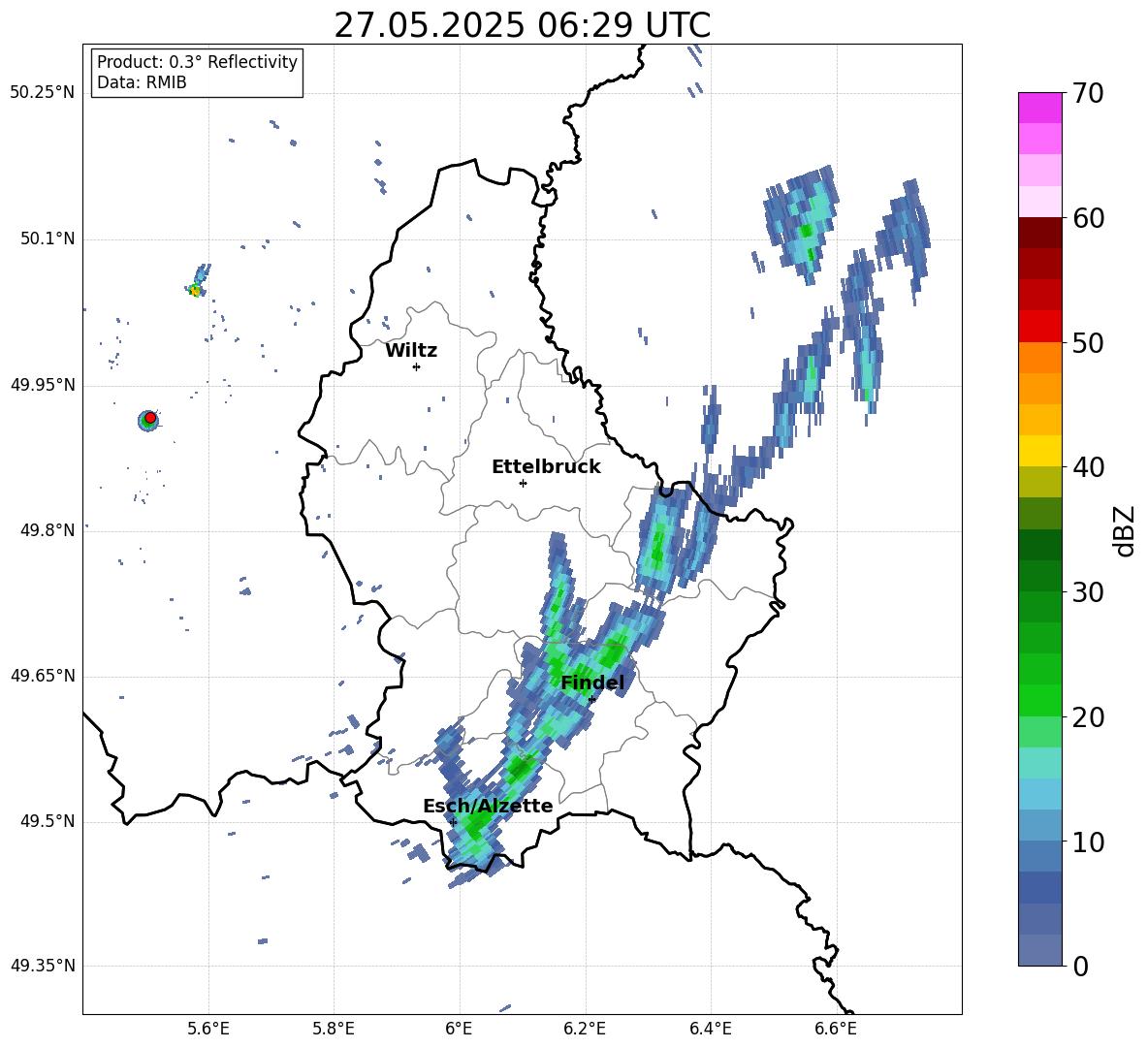Click the Wiltz cross location marker
Screen dimensions: 1148x1048
(416, 366)
